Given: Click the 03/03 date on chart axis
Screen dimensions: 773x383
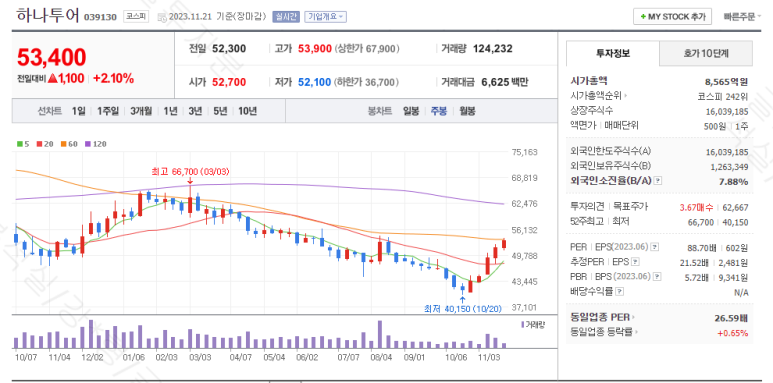Looking at the screenshot, I should click(200, 357).
